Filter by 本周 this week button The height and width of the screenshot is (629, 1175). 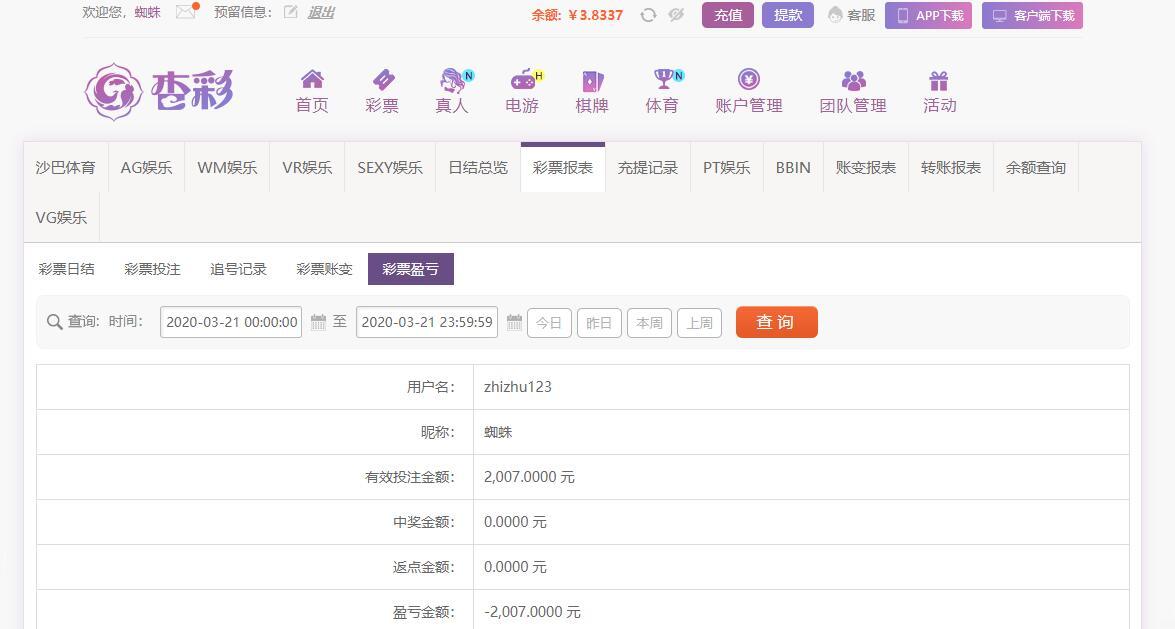[649, 322]
